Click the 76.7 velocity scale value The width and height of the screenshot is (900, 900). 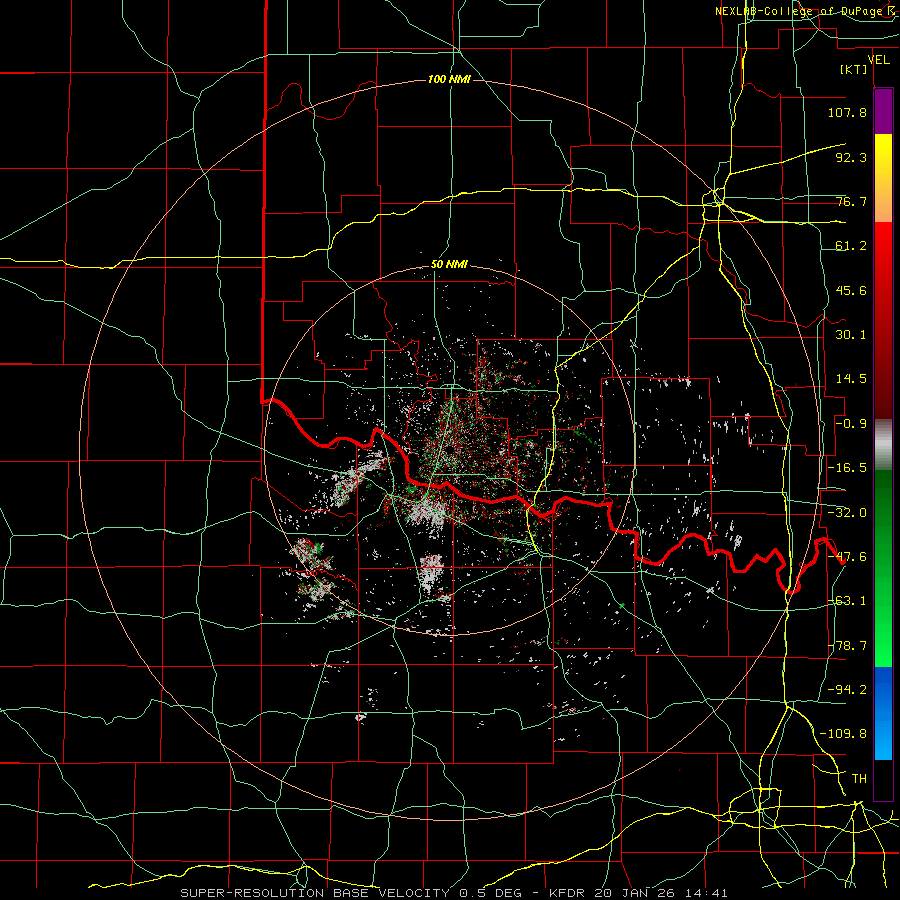coord(851,201)
